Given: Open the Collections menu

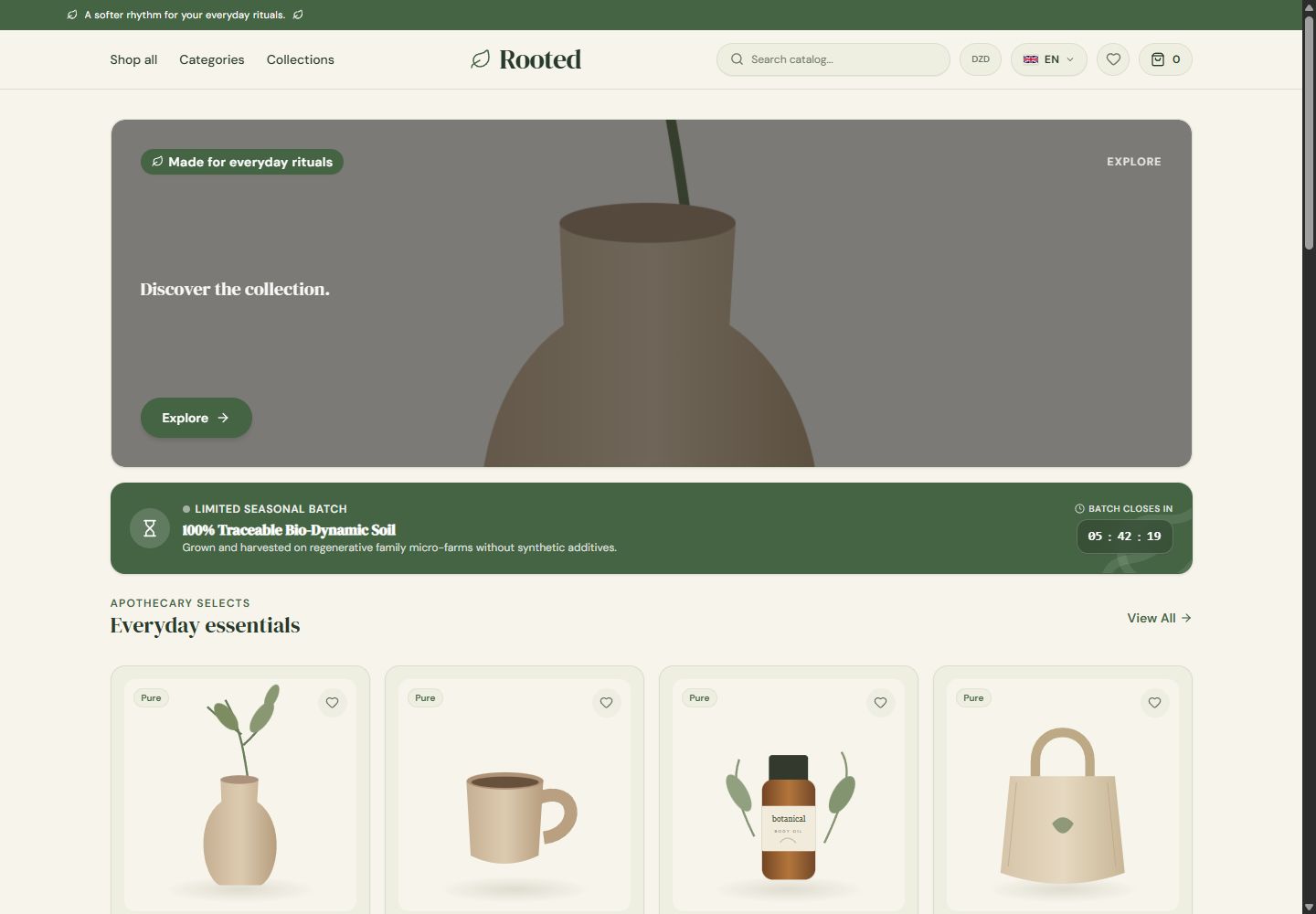Looking at the screenshot, I should (301, 59).
